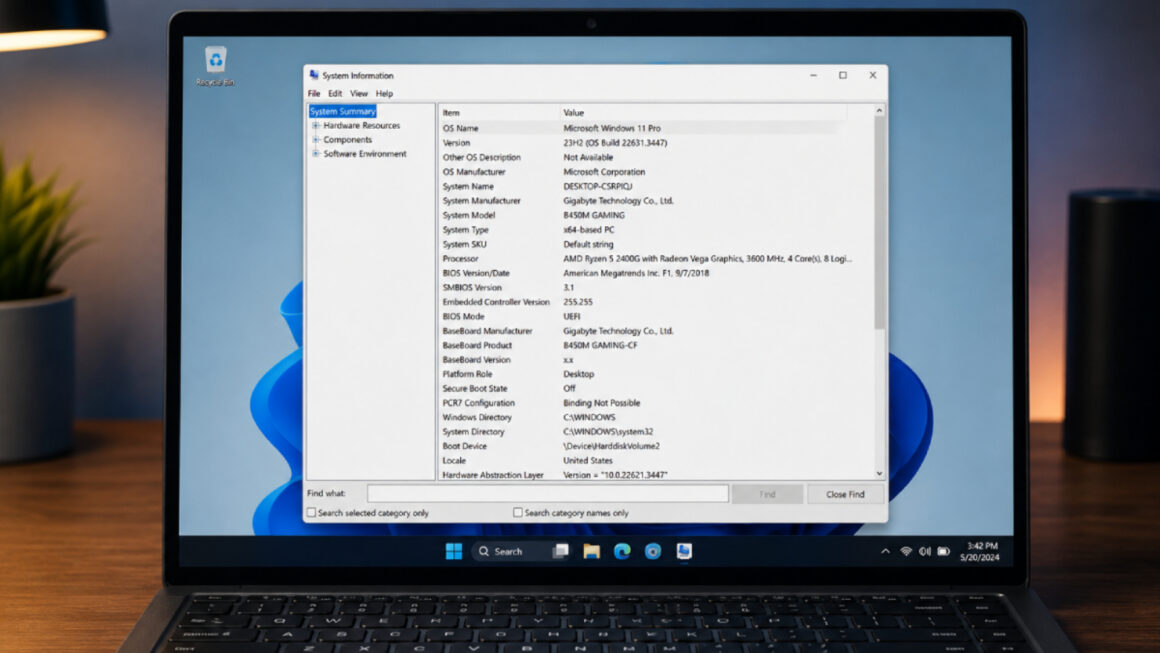Select the Processor row item
The image size is (1160, 653).
(460, 259)
